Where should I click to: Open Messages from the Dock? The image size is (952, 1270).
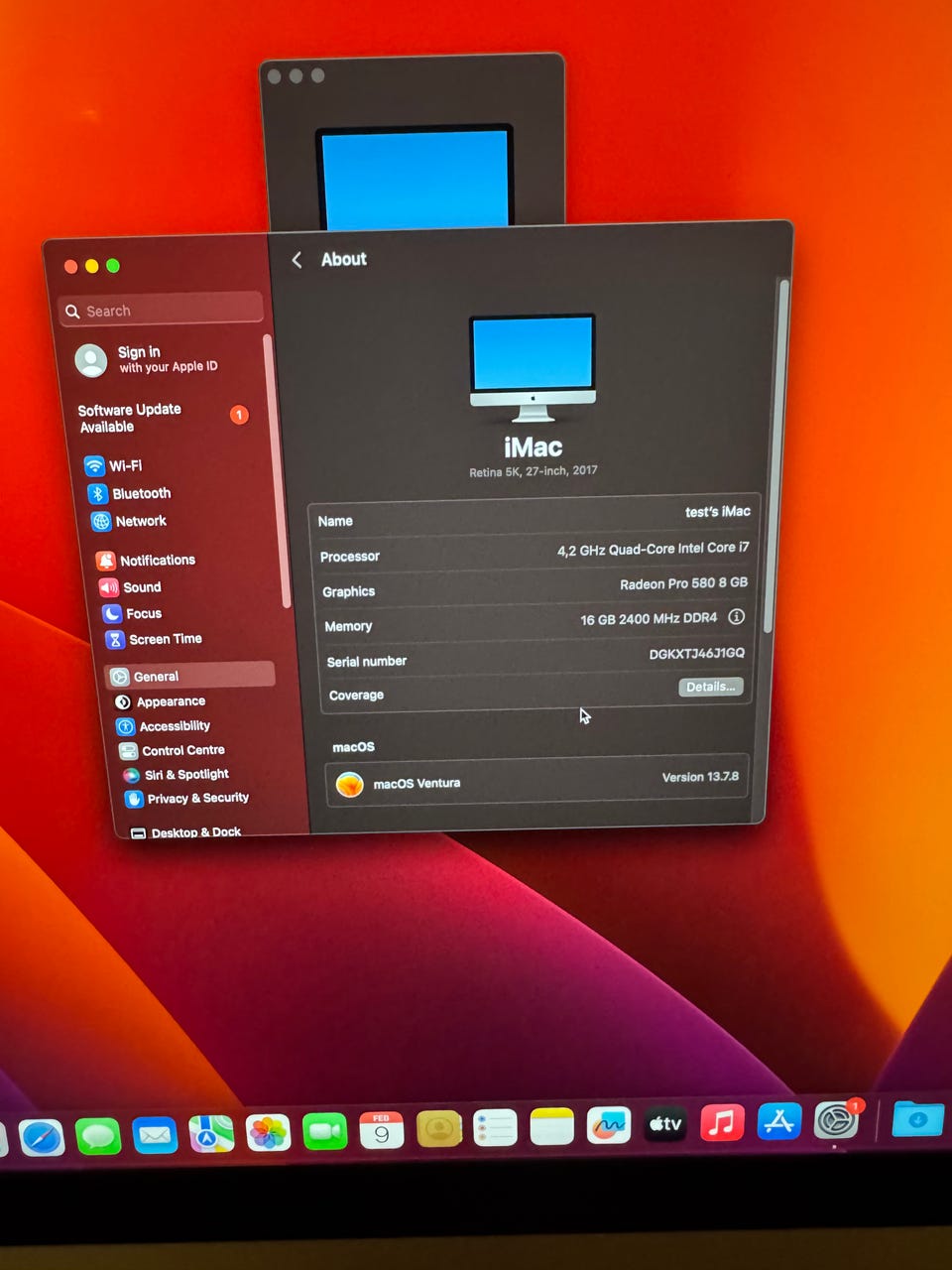pyautogui.click(x=98, y=1135)
